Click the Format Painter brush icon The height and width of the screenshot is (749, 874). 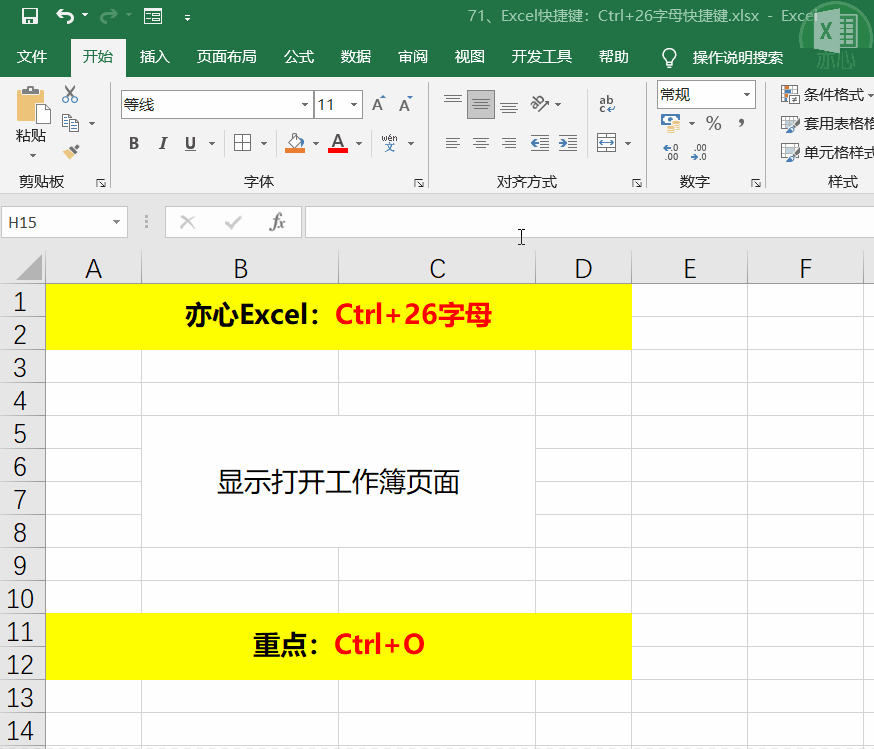pos(71,151)
